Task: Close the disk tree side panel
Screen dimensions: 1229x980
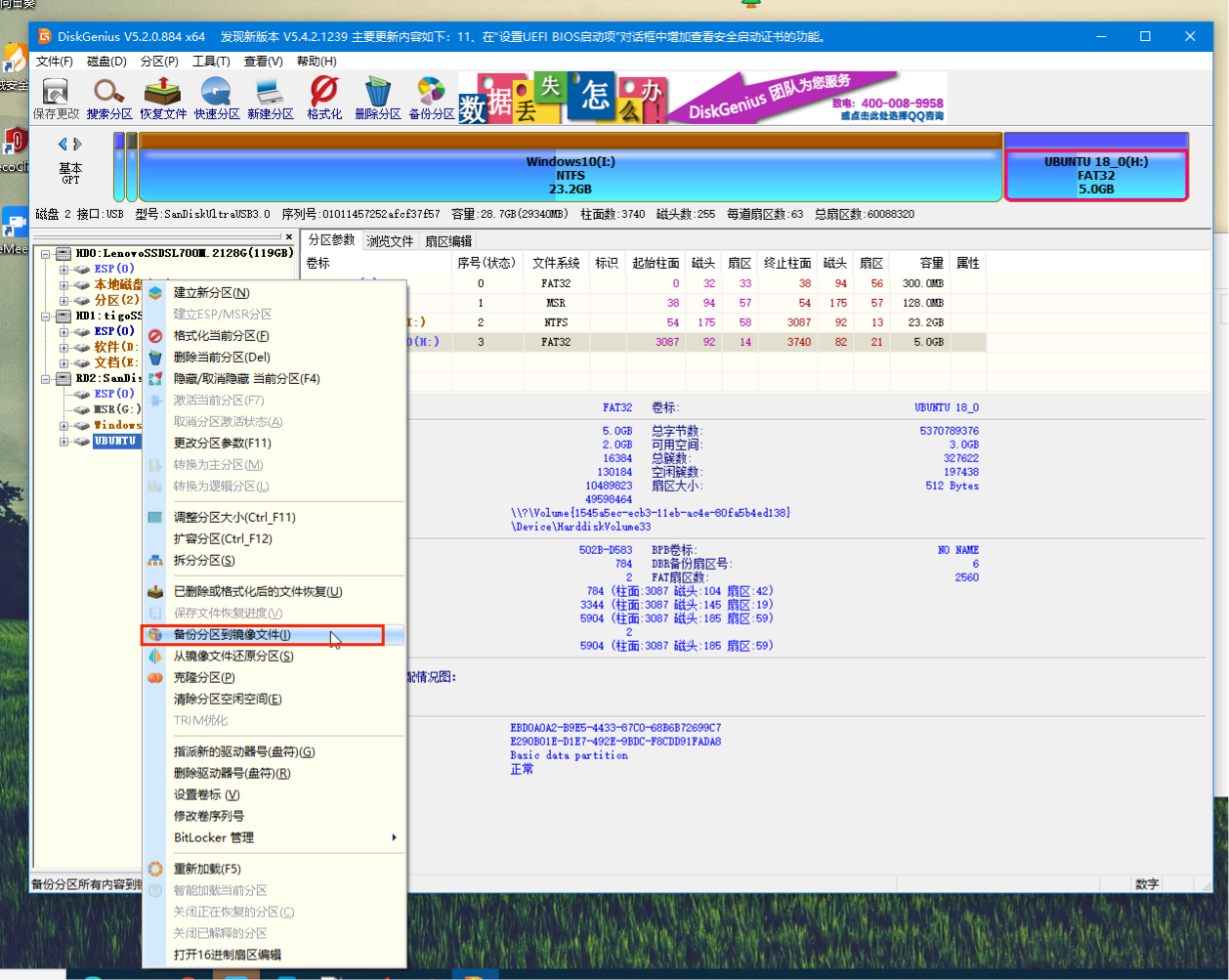Action: [289, 236]
